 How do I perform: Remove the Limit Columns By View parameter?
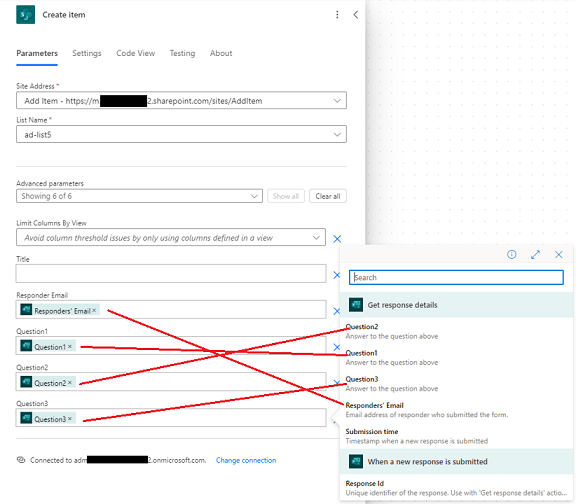337,239
